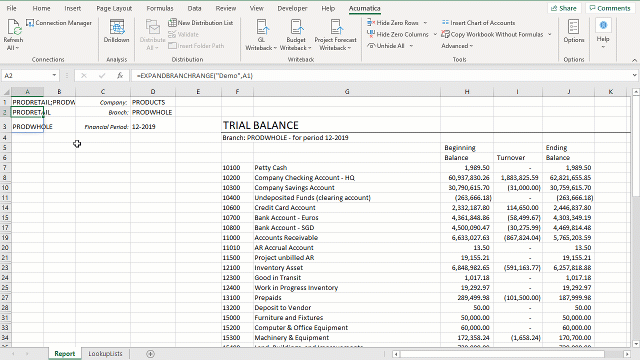Click the Name Box showing A2
The width and height of the screenshot is (640, 360).
[26, 76]
